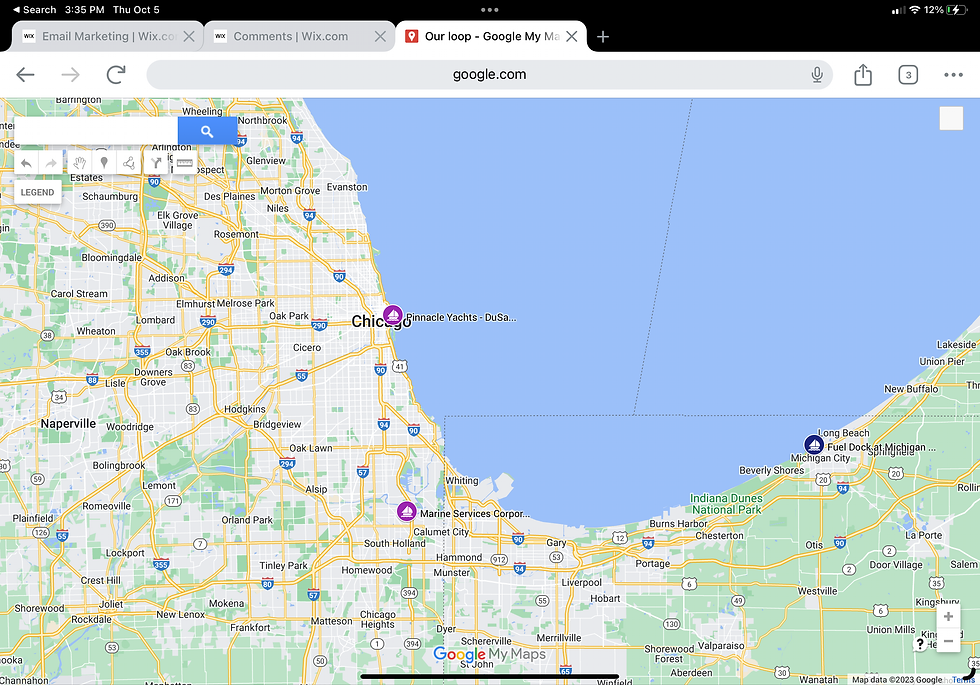Click the La Porte label
Screen dimensions: 980x685
(x=923, y=536)
